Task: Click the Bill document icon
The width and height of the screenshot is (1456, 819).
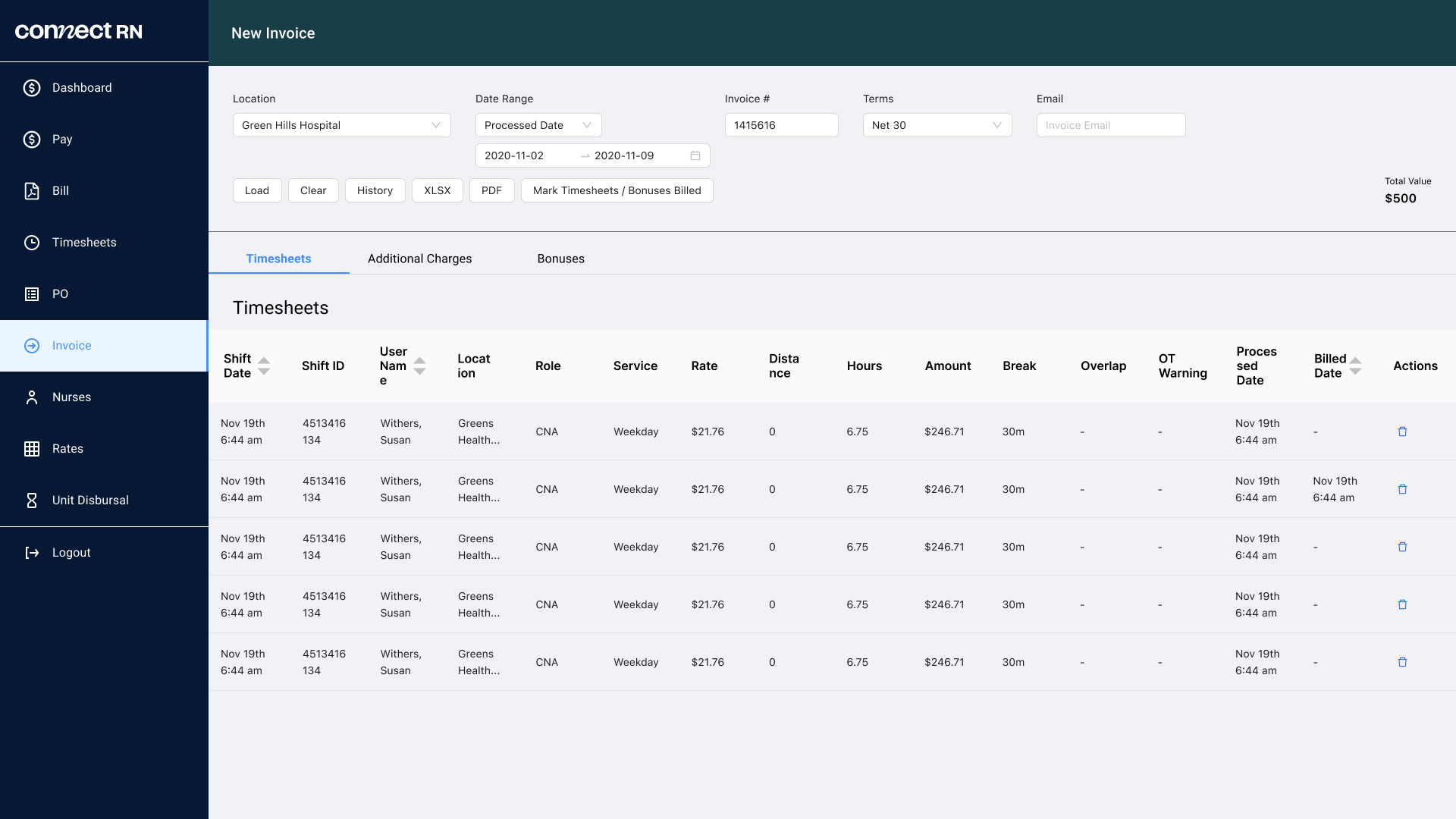Action: (32, 191)
